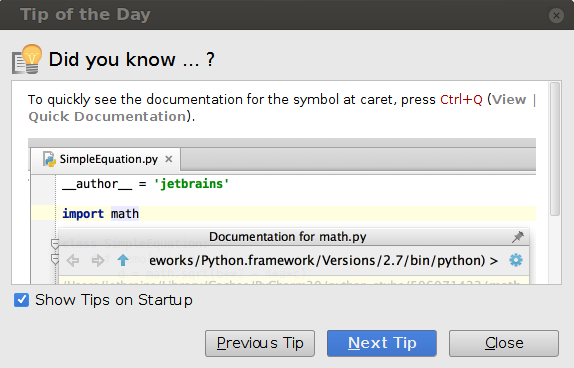Close the SimpleEquation.py tab with its x

[169, 159]
